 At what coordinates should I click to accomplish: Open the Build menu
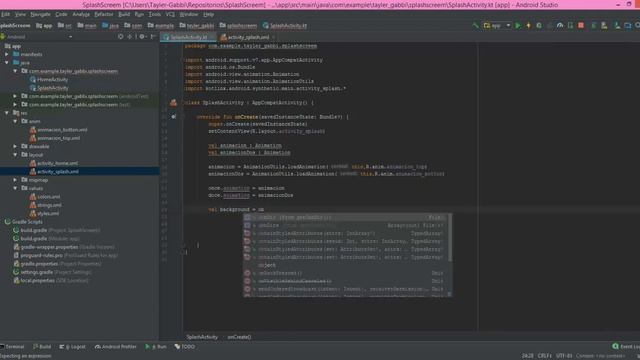(124, 14)
